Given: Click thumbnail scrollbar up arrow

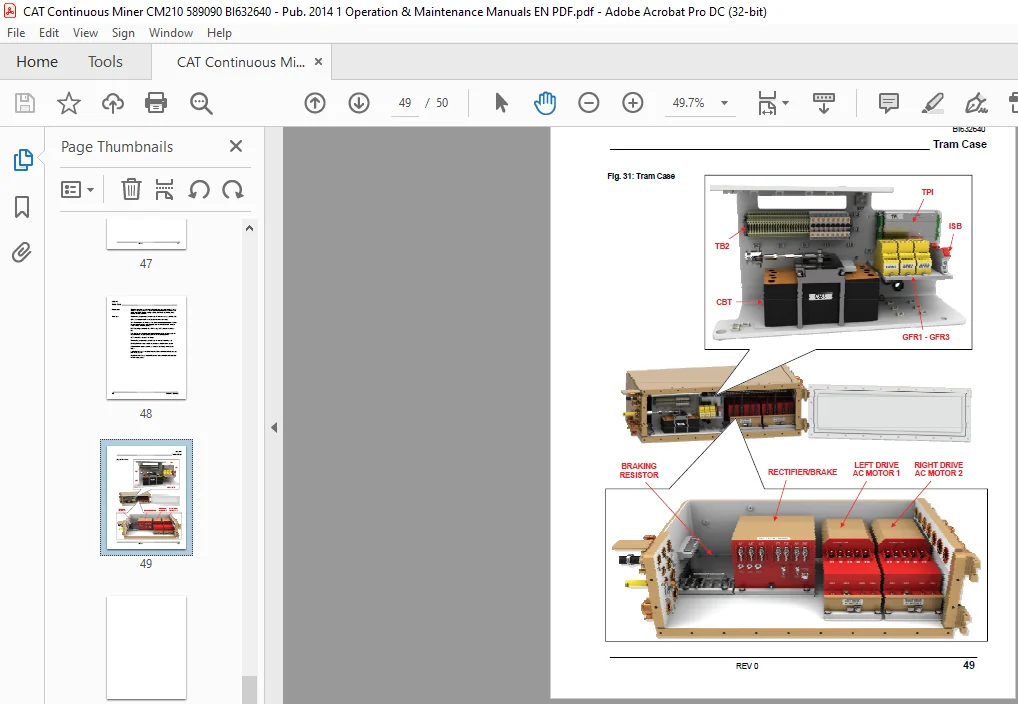Looking at the screenshot, I should 249,229.
